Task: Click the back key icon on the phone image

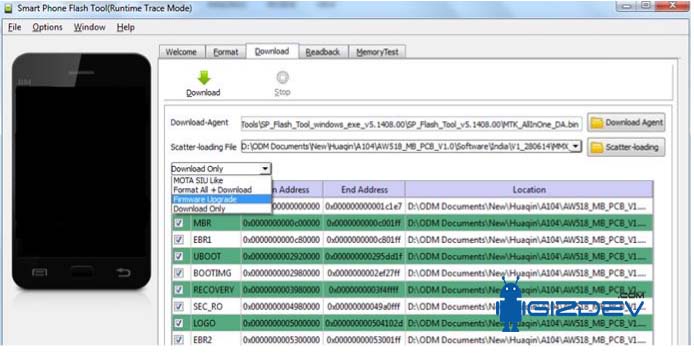Action: [x=123, y=272]
